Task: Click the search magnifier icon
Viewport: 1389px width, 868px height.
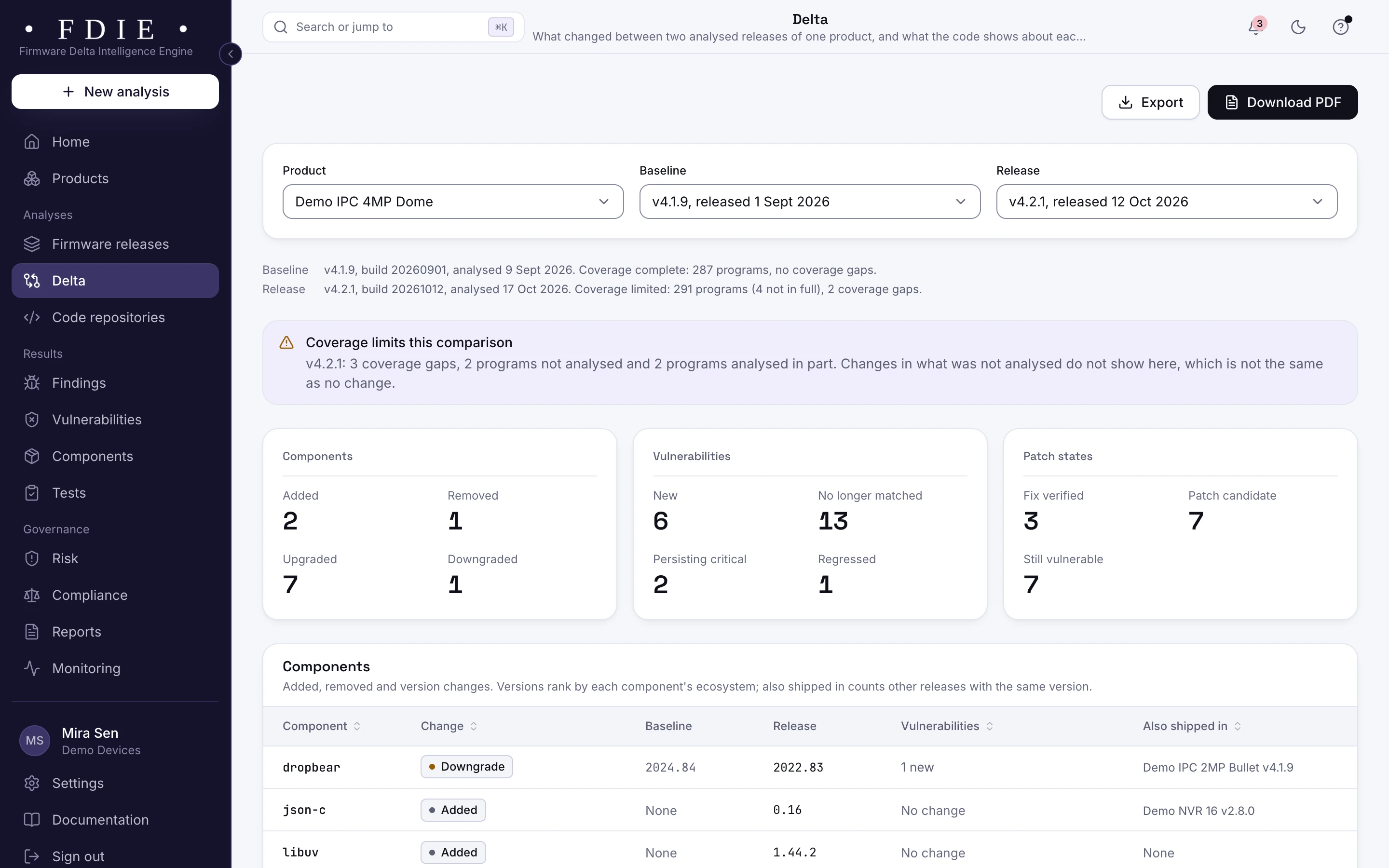Action: click(x=281, y=27)
